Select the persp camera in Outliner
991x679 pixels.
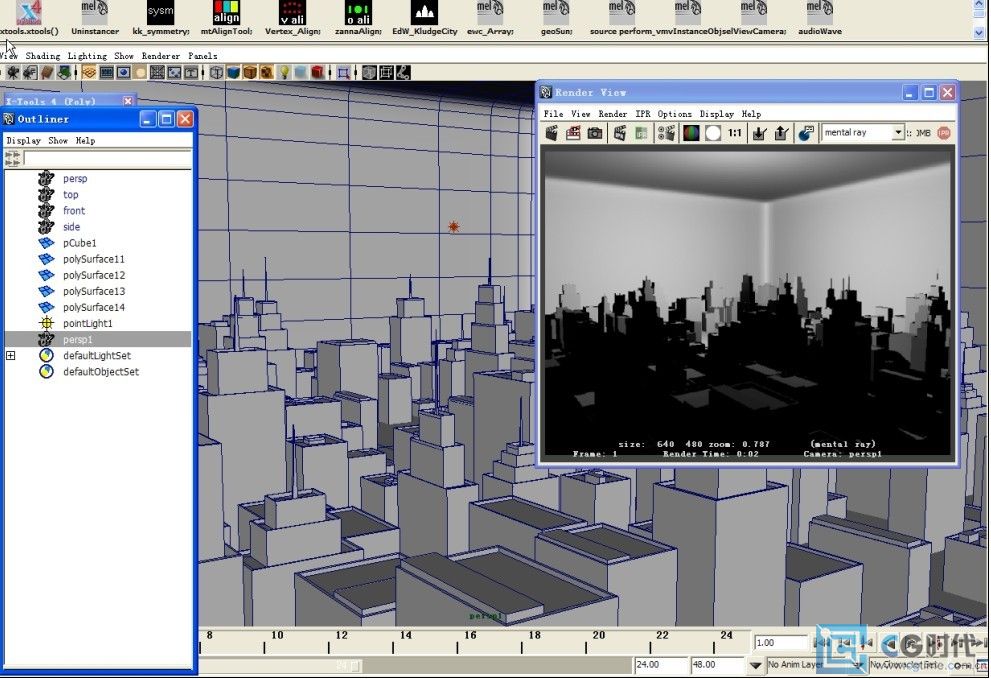tap(75, 179)
